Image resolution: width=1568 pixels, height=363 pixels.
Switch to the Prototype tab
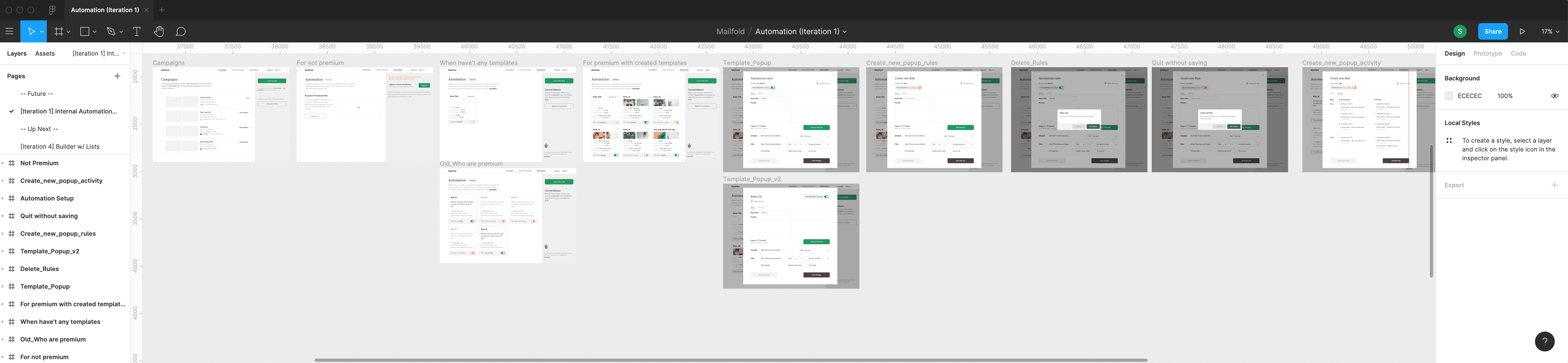[1487, 54]
